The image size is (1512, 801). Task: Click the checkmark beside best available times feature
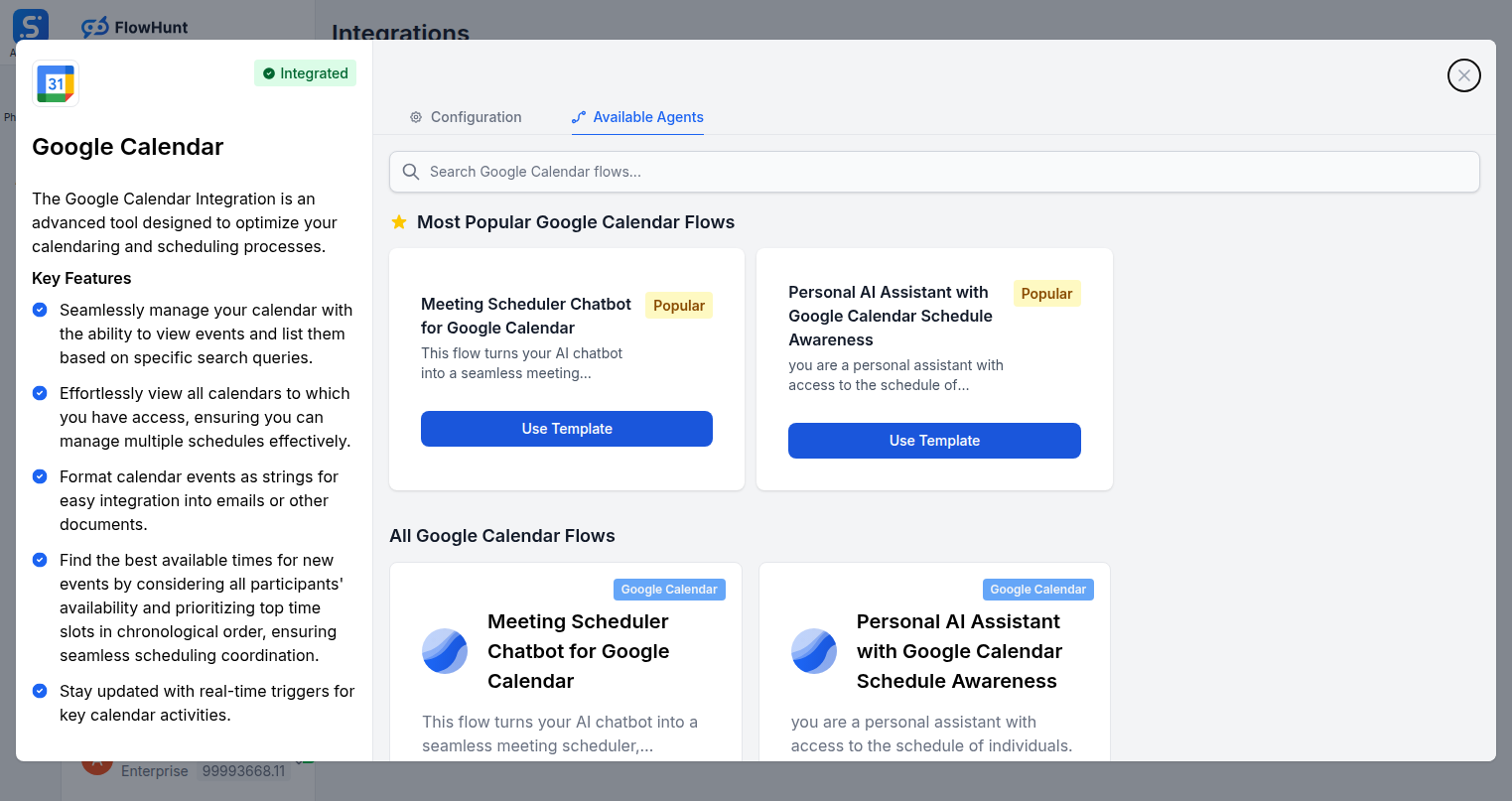pos(39,560)
